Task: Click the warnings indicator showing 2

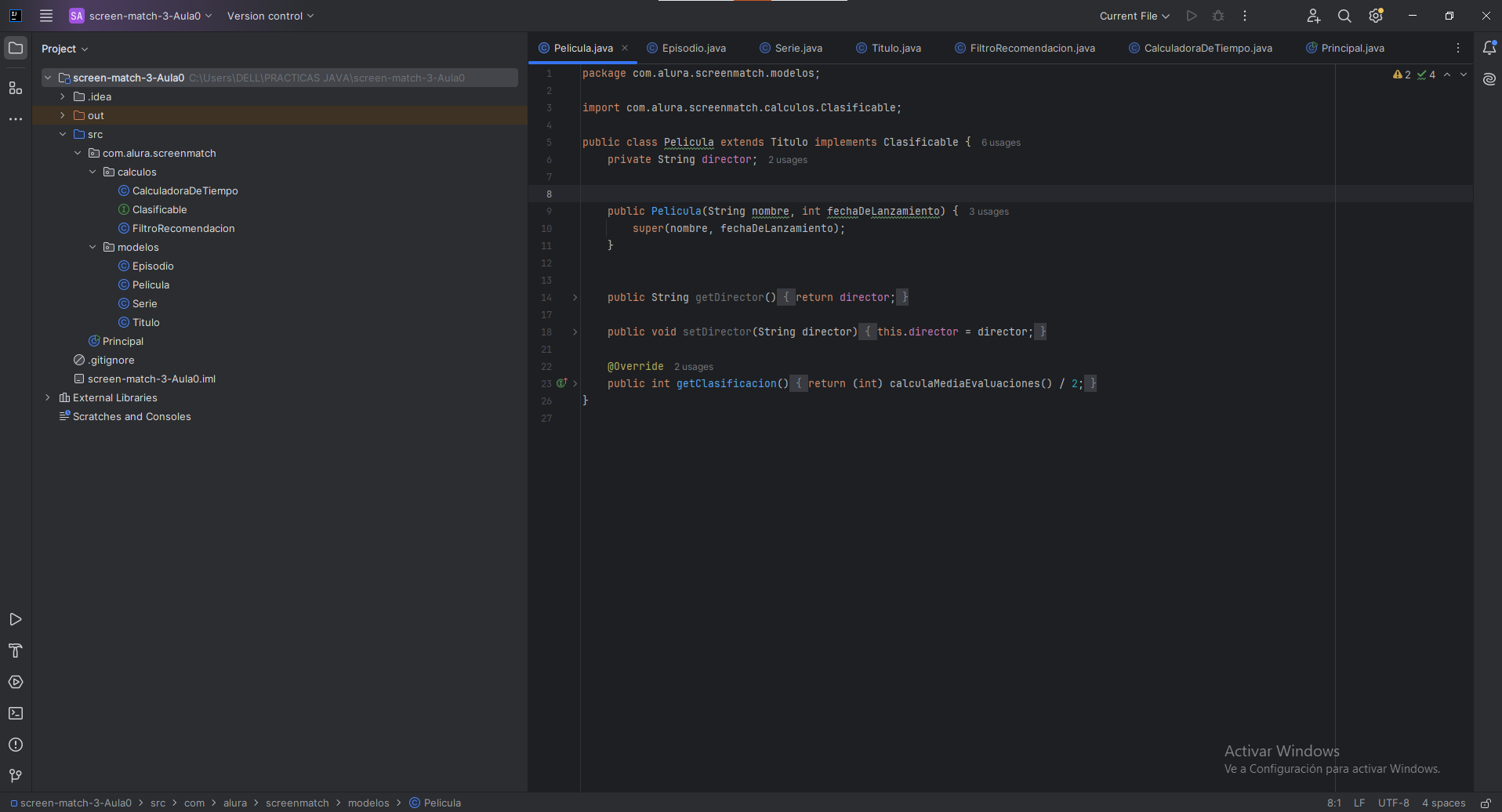Action: [x=1402, y=74]
